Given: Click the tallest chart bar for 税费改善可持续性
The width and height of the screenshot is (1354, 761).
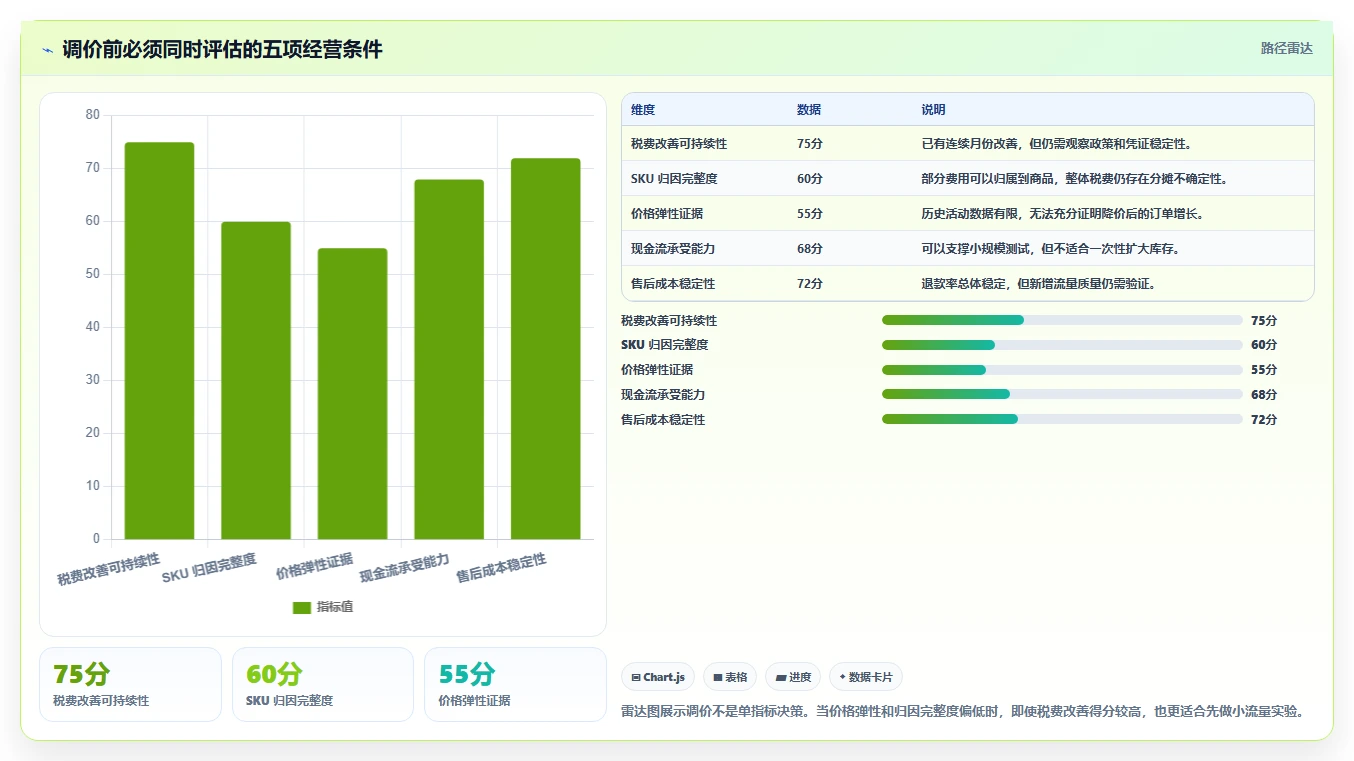Looking at the screenshot, I should (x=159, y=341).
